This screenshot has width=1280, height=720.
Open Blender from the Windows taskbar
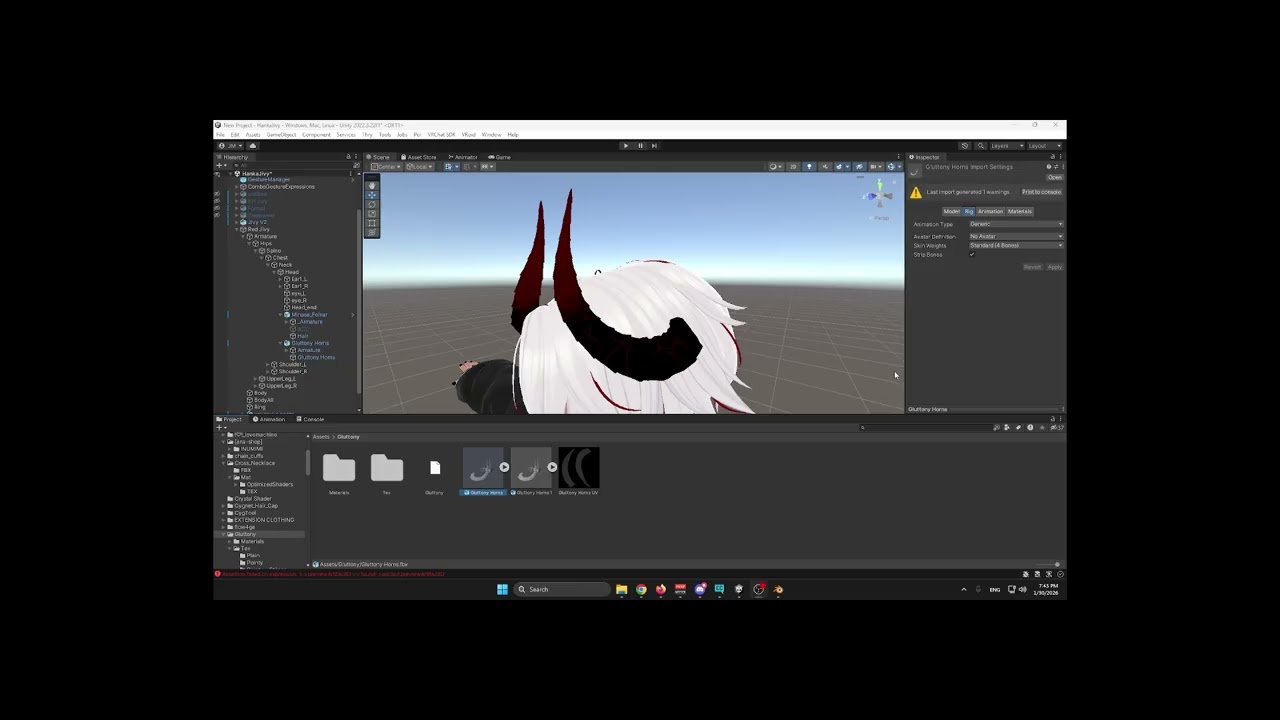click(x=778, y=589)
